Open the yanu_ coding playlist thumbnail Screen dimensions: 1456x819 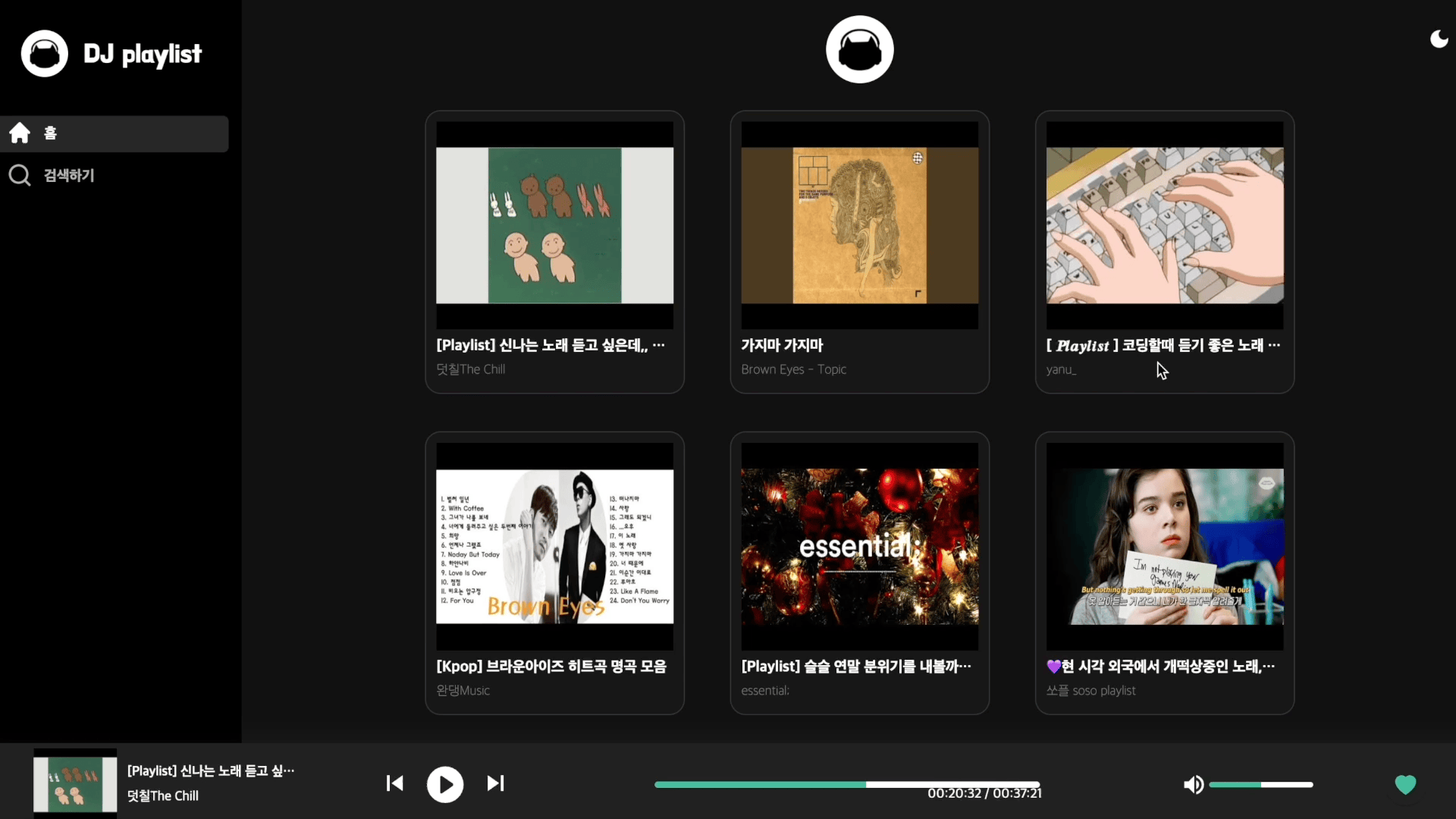[x=1164, y=224]
